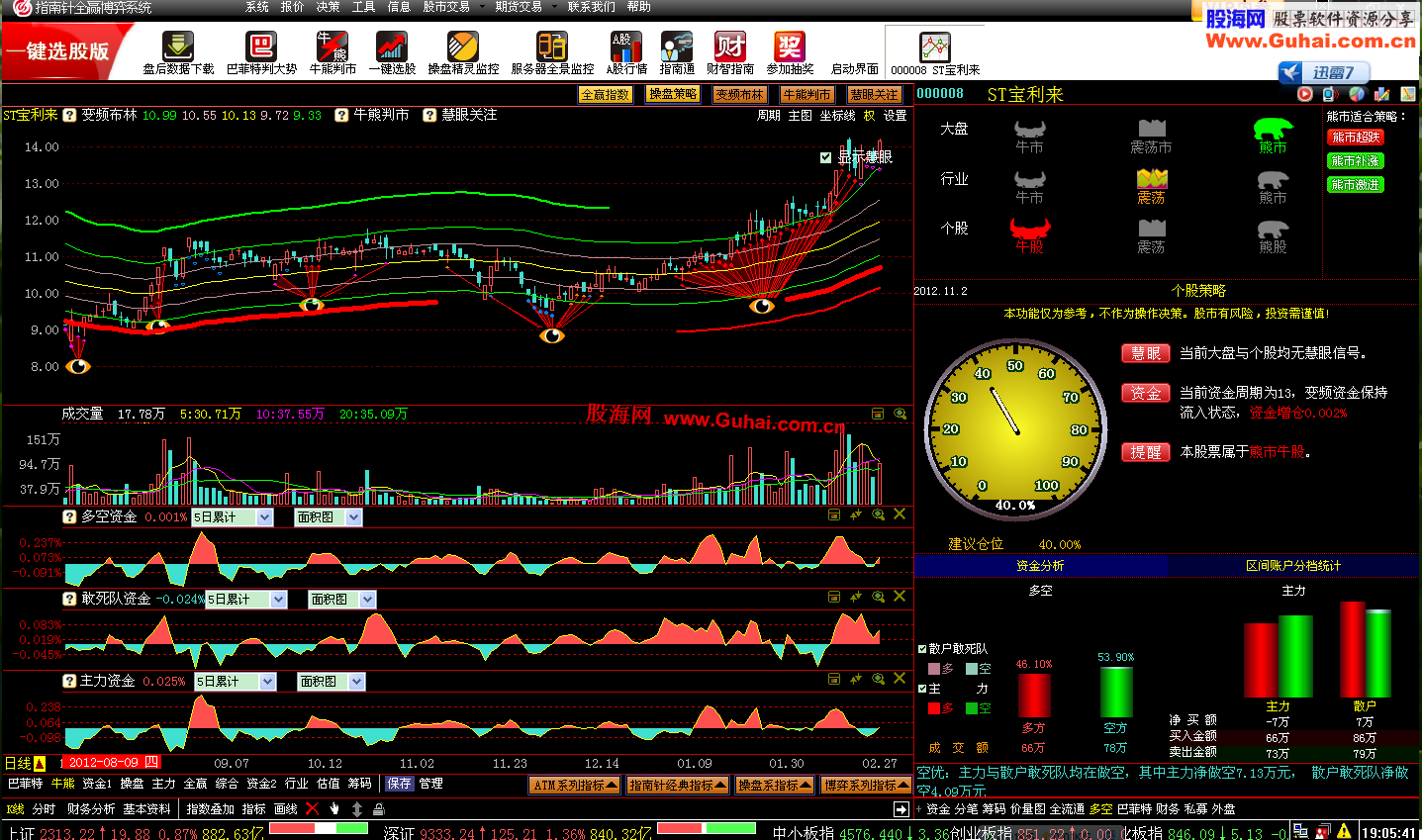Click the 财智指南 toolbar icon
1422x840 pixels.
pos(729,47)
